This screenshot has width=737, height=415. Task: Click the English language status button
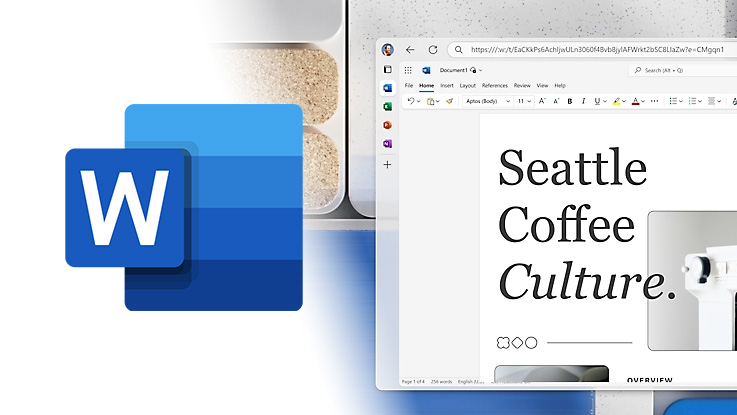(x=471, y=382)
